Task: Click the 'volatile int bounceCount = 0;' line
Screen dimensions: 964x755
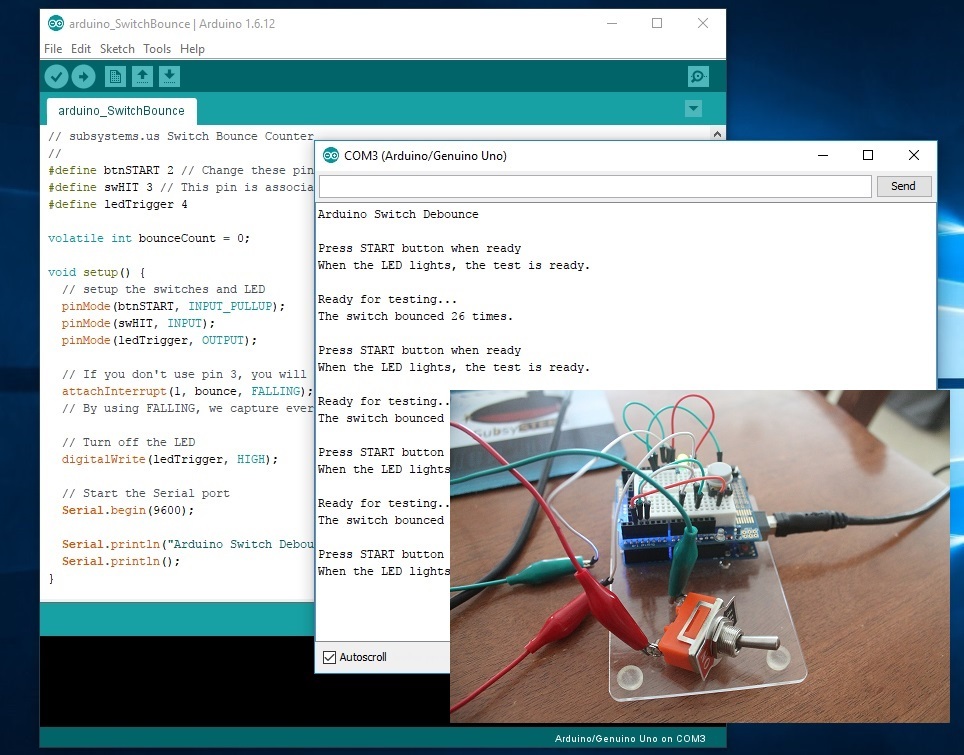Action: [x=149, y=238]
